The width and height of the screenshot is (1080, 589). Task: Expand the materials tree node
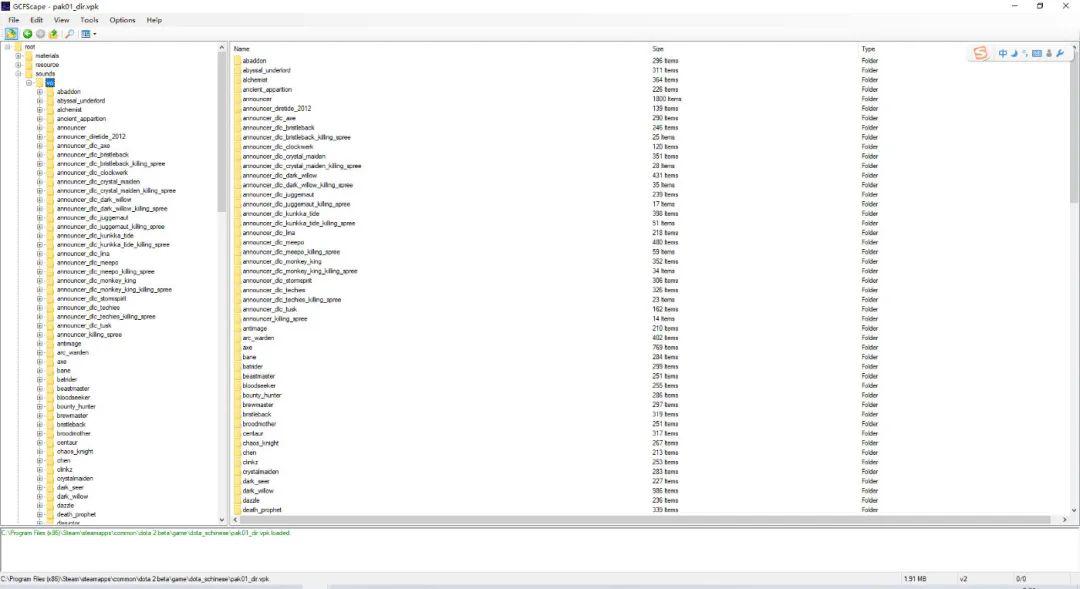pos(19,56)
